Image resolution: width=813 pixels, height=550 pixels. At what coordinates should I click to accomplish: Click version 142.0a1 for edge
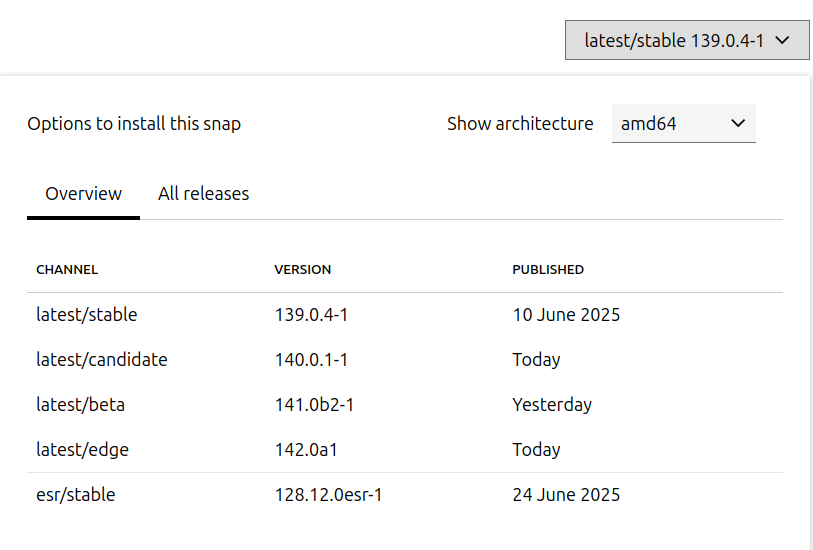point(306,450)
